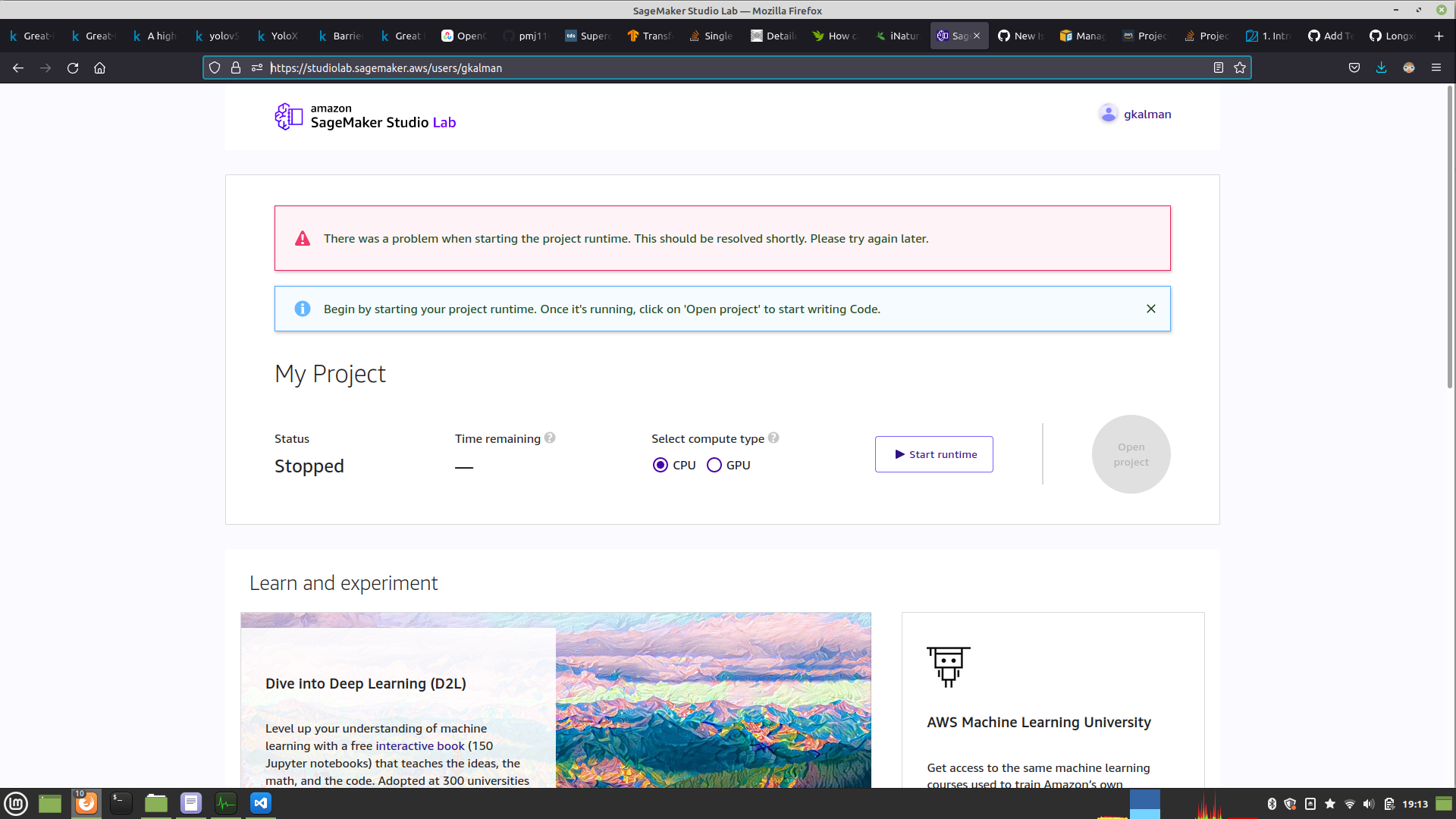Switch to the iNatur browser tab
This screenshot has width=1456, height=819.
tap(897, 36)
